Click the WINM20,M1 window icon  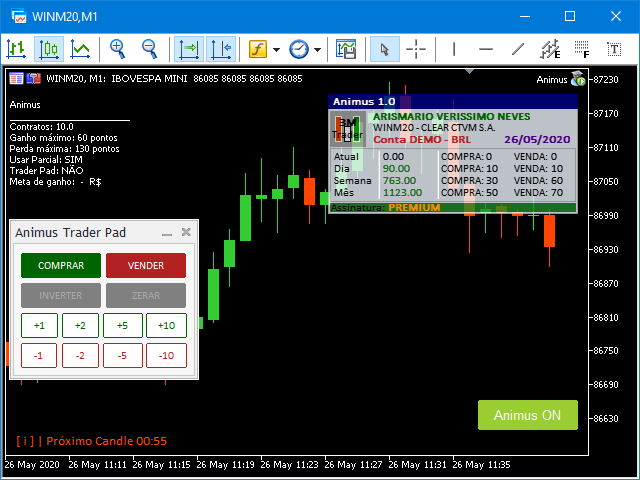pyautogui.click(x=18, y=16)
